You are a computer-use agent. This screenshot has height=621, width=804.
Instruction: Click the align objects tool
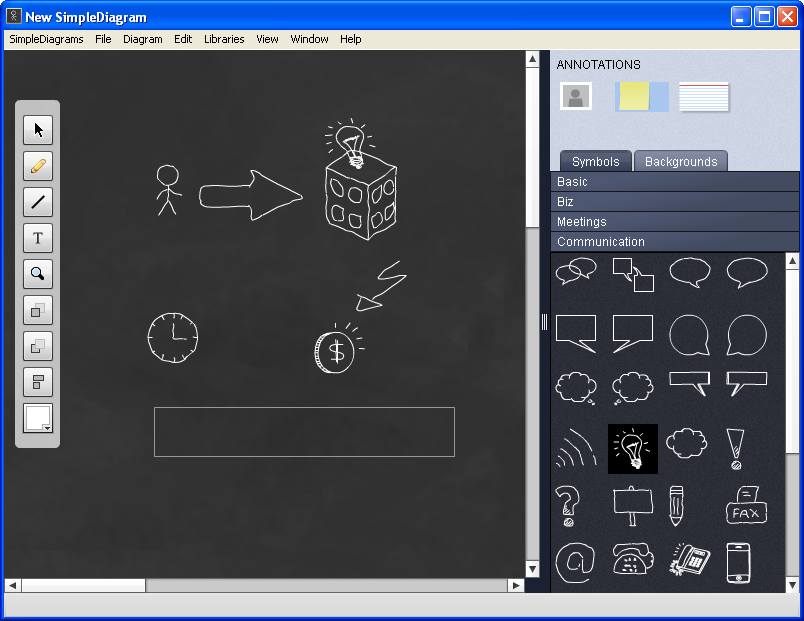pyautogui.click(x=38, y=382)
